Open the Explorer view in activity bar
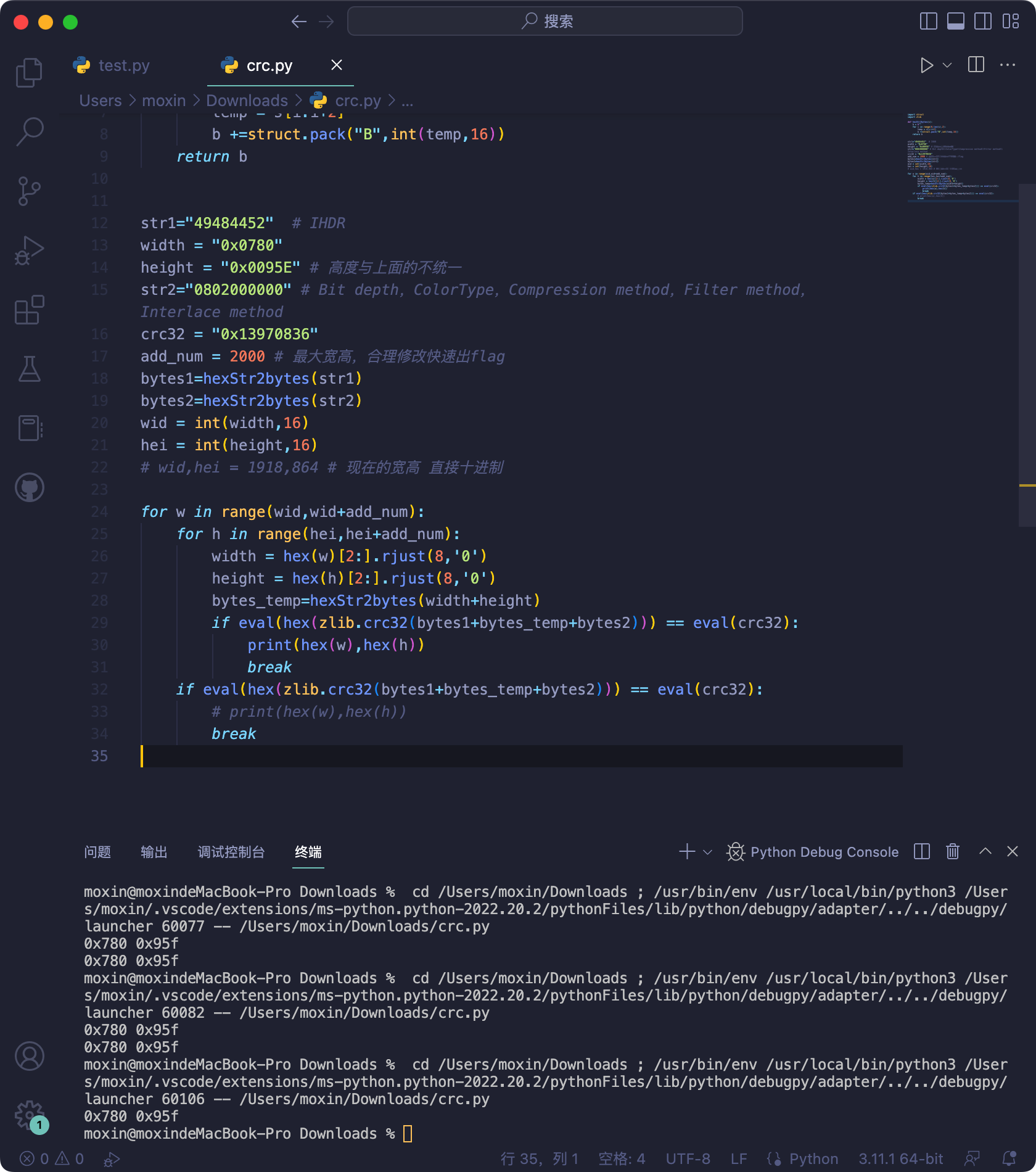This screenshot has width=1036, height=1172. point(29,73)
